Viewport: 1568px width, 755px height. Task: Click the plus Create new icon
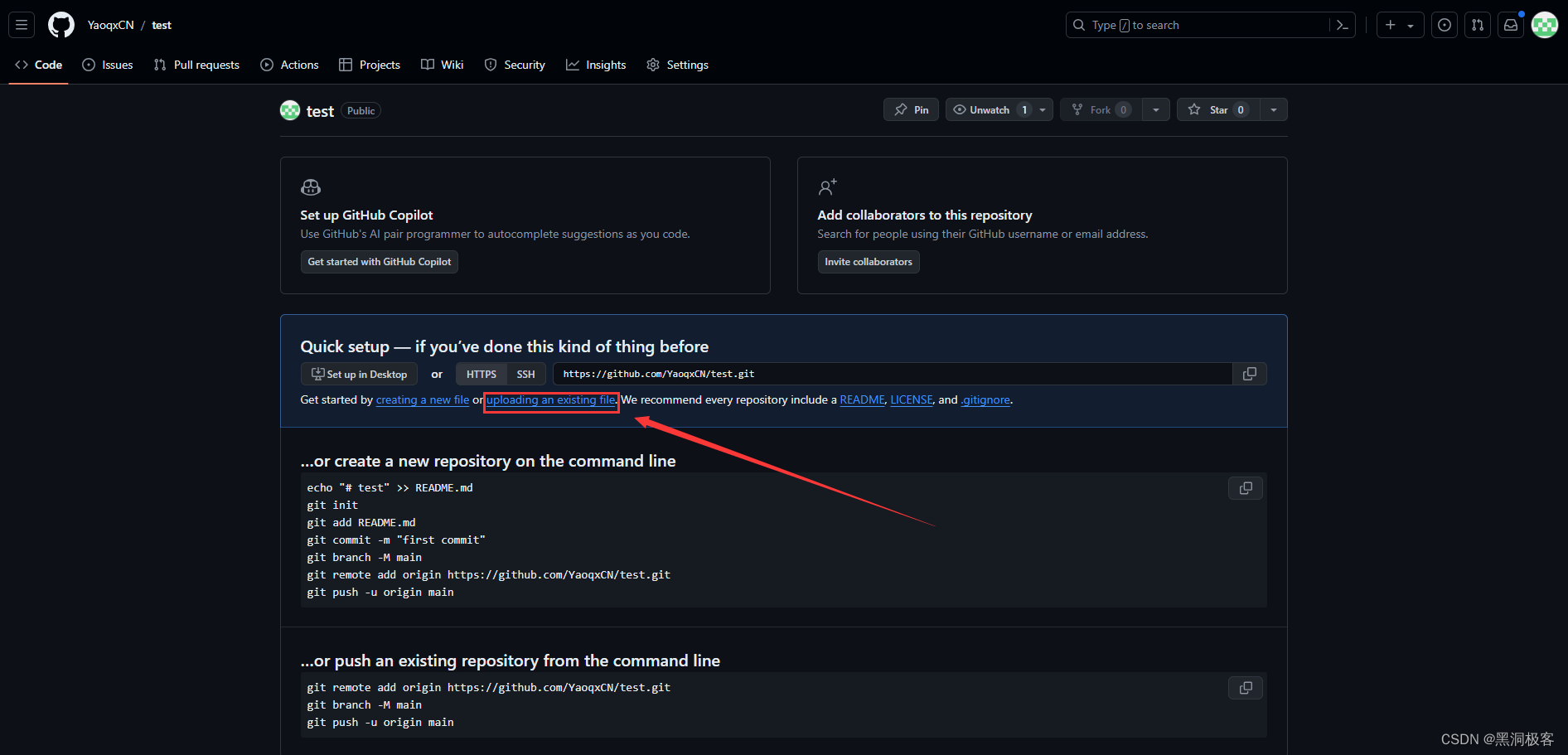[1391, 25]
